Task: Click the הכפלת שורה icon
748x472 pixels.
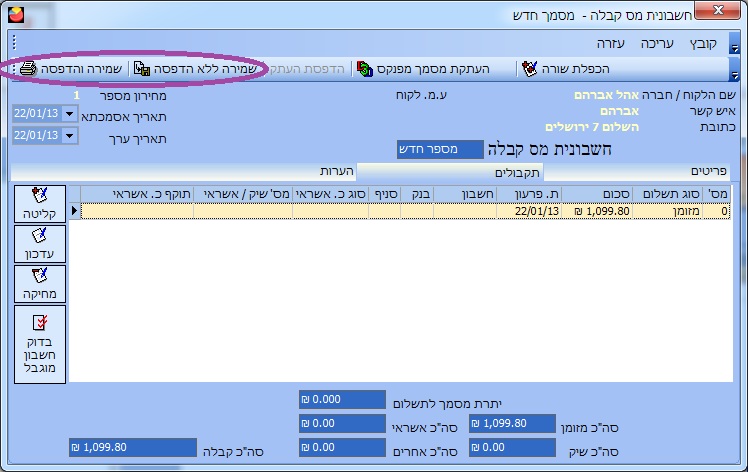Action: point(530,69)
